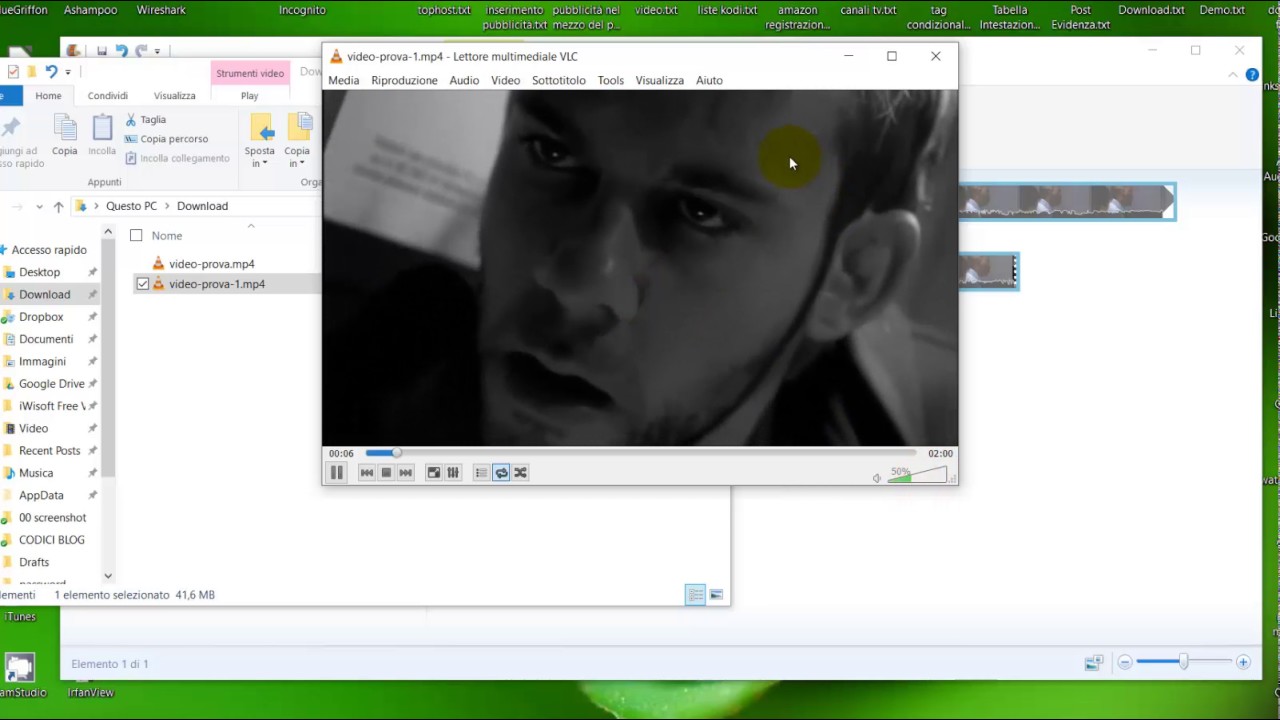1280x720 pixels.
Task: Switch Explorer to details view icon
Action: pos(695,595)
